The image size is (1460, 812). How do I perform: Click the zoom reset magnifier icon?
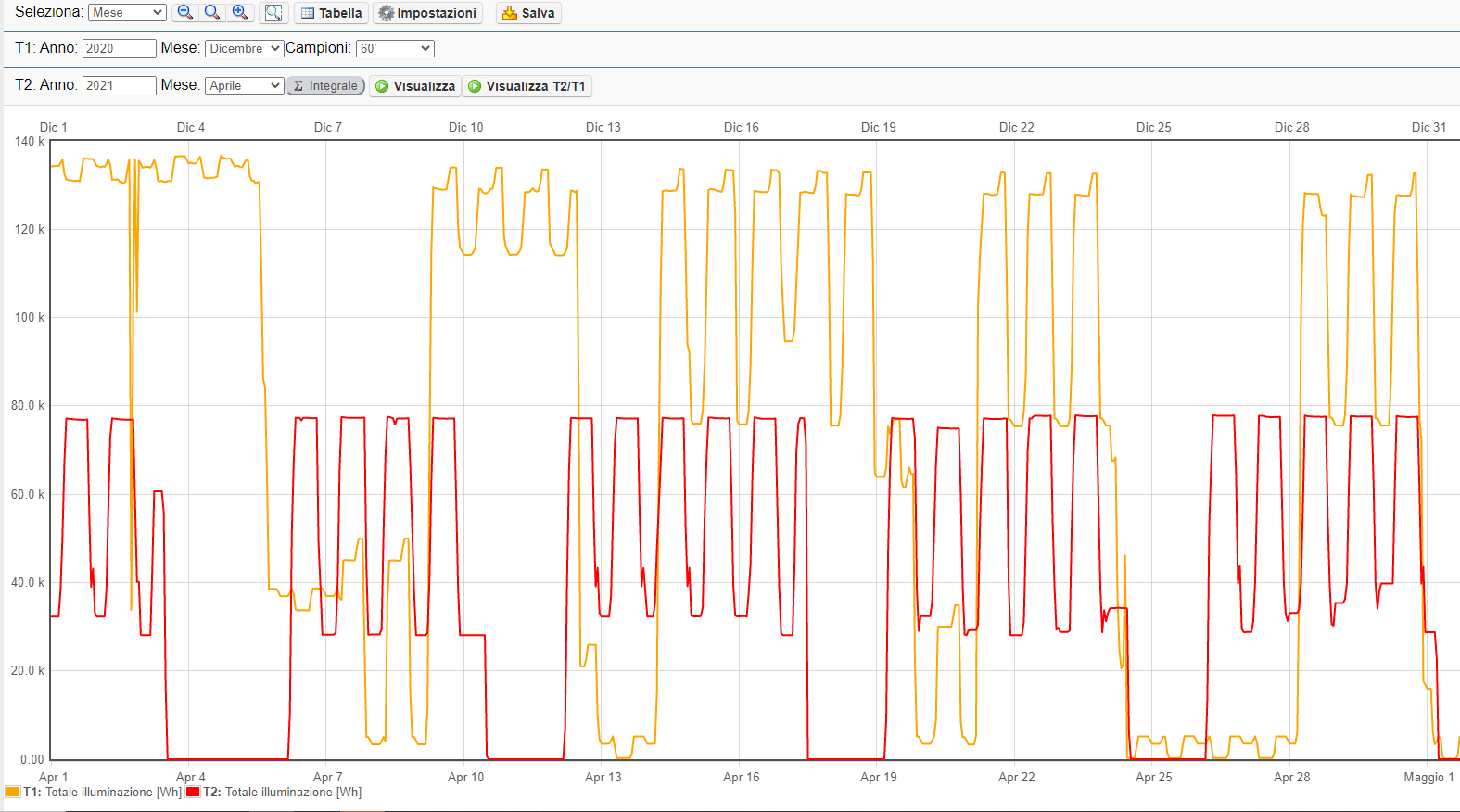(212, 12)
